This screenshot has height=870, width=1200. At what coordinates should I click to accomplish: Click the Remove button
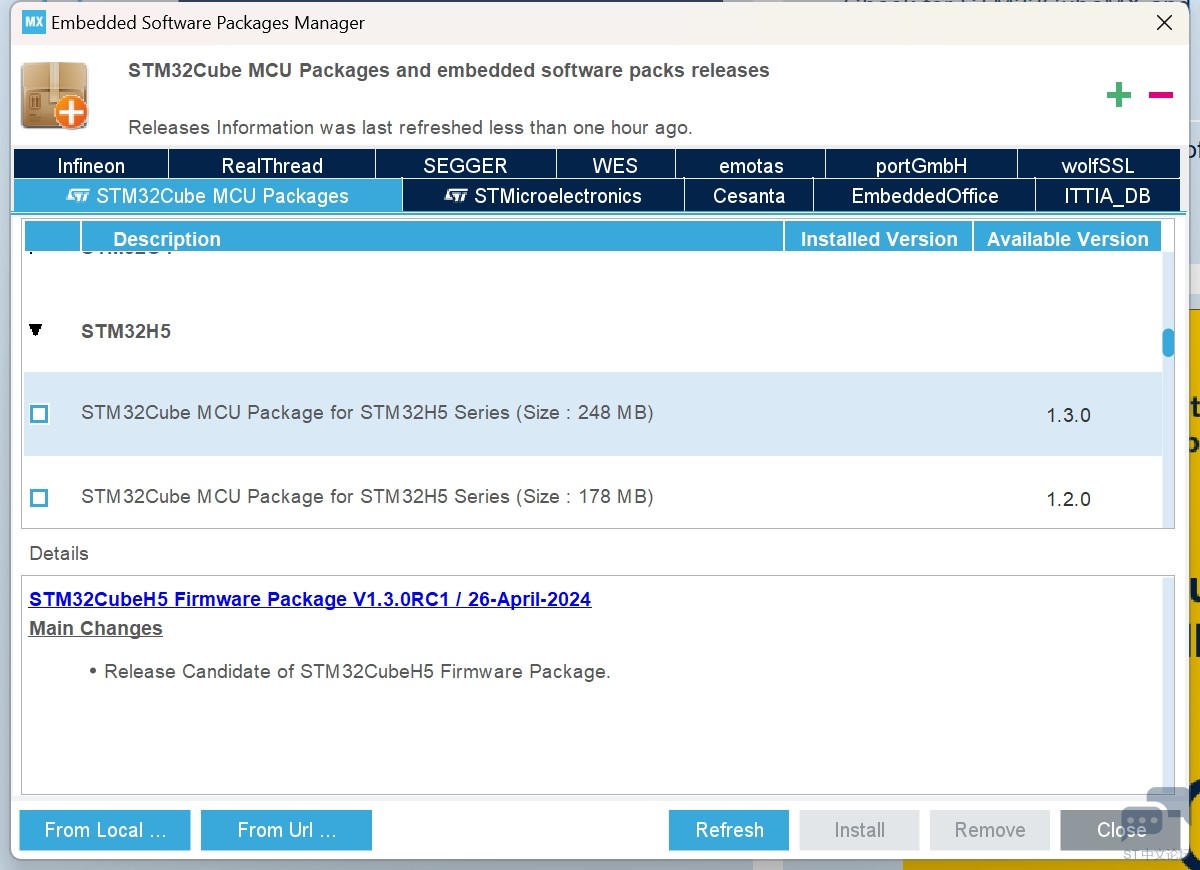tap(989, 830)
